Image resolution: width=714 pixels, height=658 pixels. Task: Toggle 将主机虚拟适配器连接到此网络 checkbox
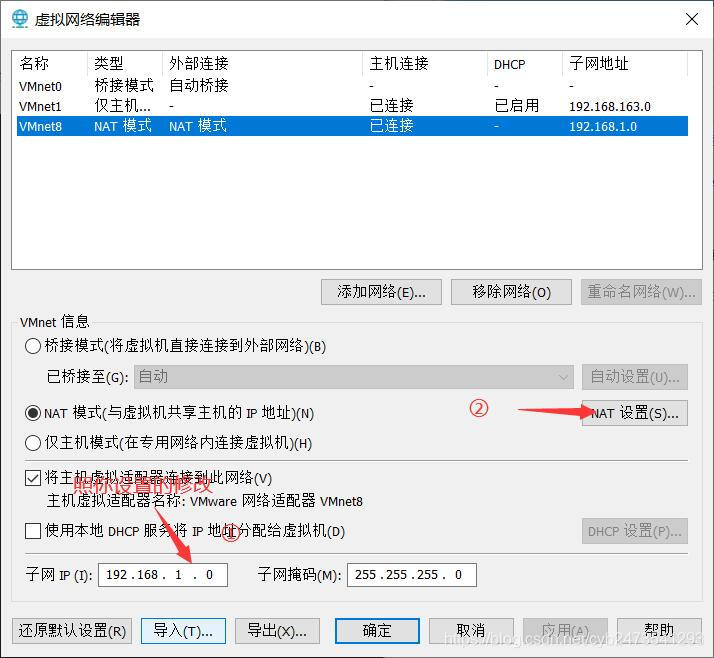(33, 478)
